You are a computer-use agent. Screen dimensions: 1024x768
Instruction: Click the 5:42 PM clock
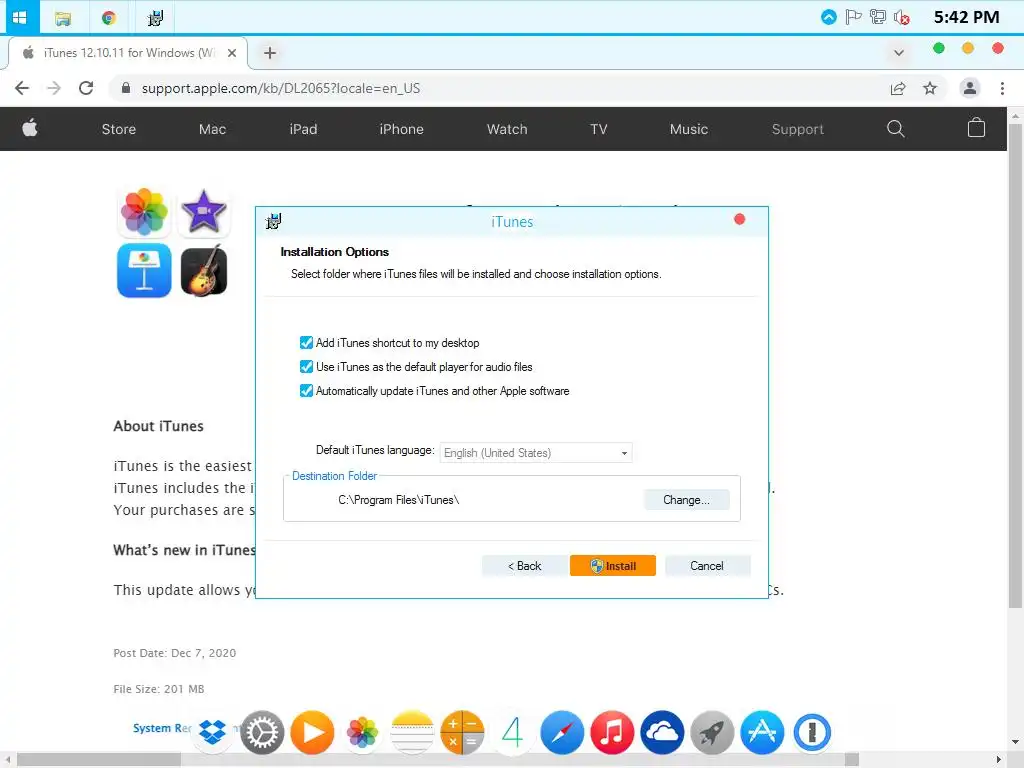966,17
